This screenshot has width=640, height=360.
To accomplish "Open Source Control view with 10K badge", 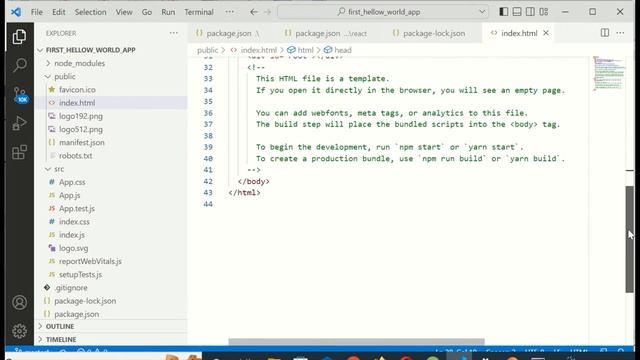I will [20, 95].
